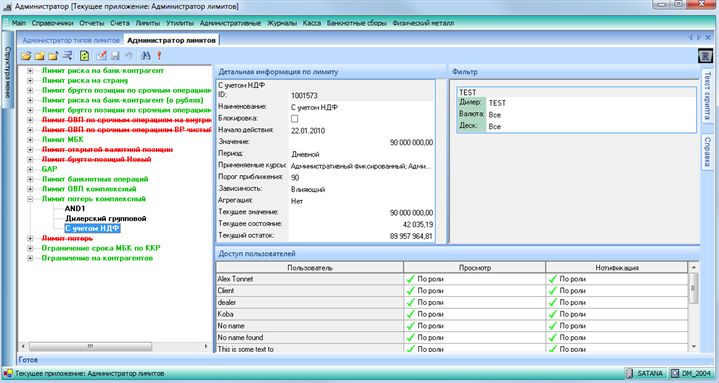Click the green refresh toolbar icon

click(x=84, y=56)
